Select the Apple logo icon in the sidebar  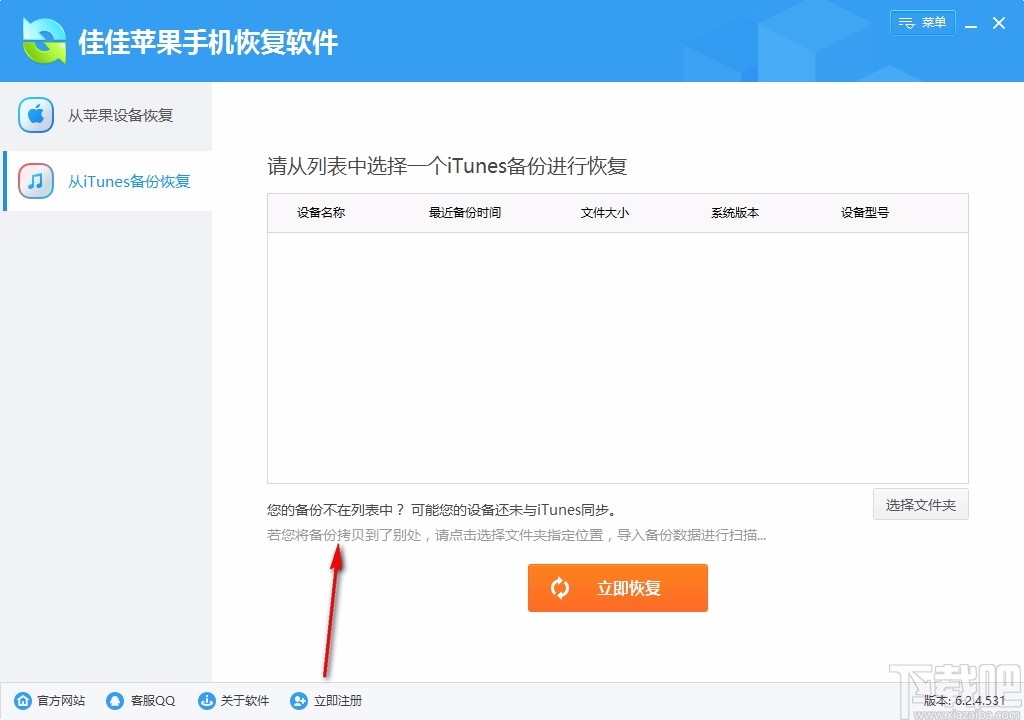(35, 115)
